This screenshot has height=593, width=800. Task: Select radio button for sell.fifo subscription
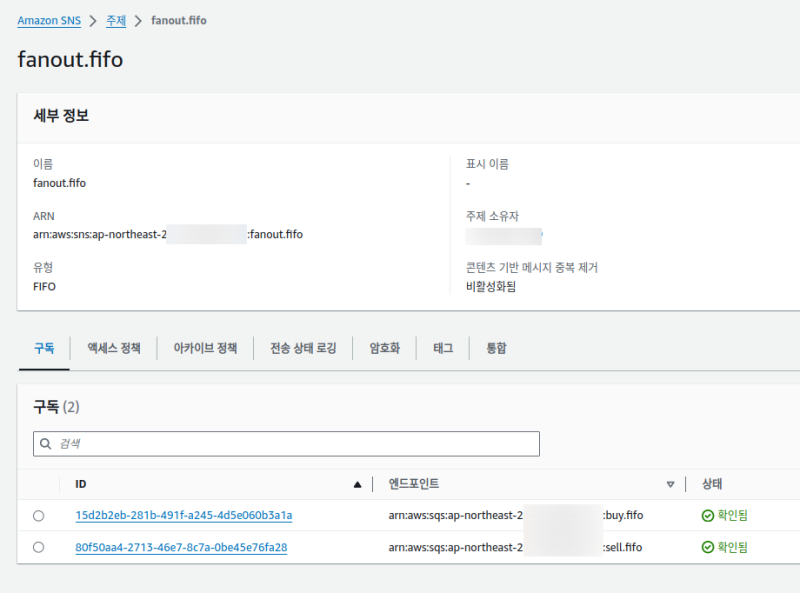(39, 547)
